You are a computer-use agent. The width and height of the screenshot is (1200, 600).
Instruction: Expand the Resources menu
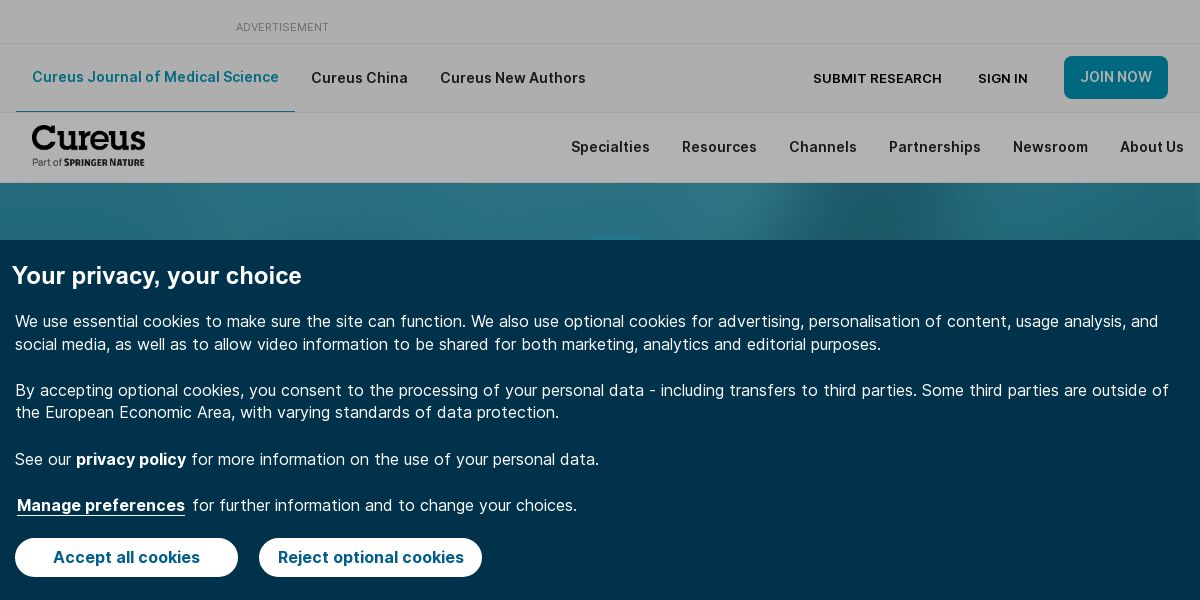tap(719, 147)
